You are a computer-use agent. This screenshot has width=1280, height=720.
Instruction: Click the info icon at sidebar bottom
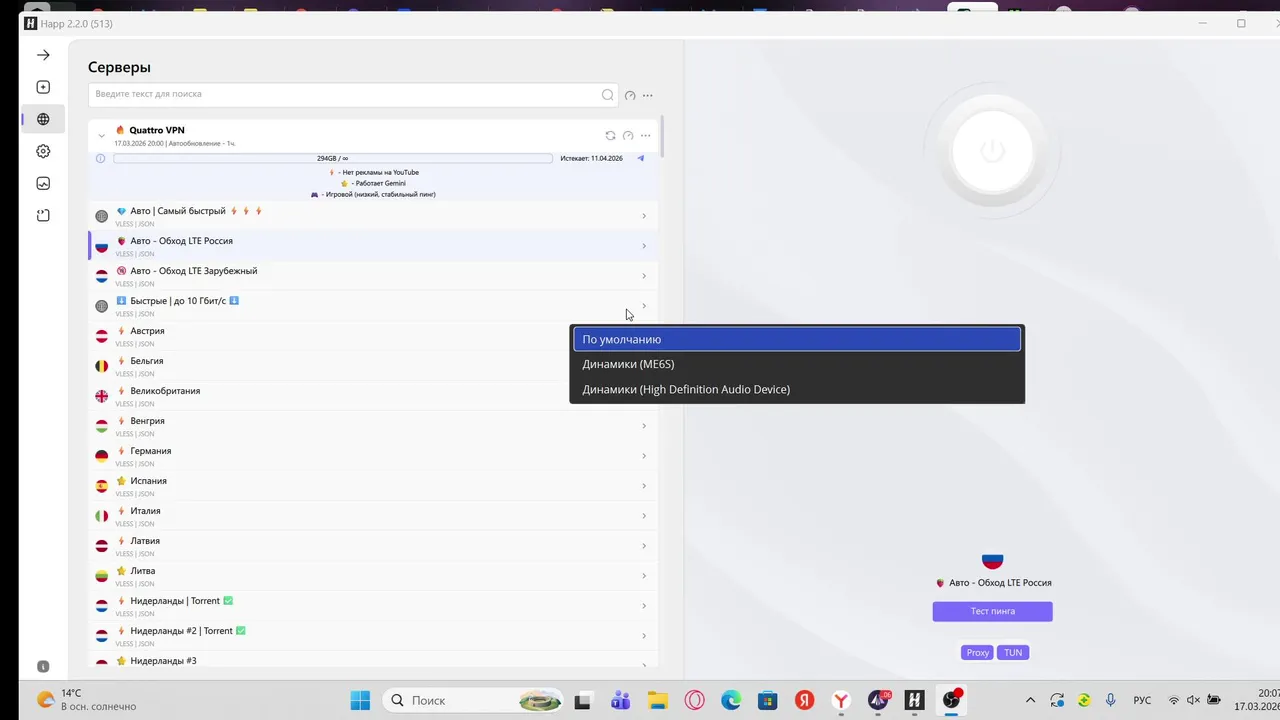coord(43,666)
